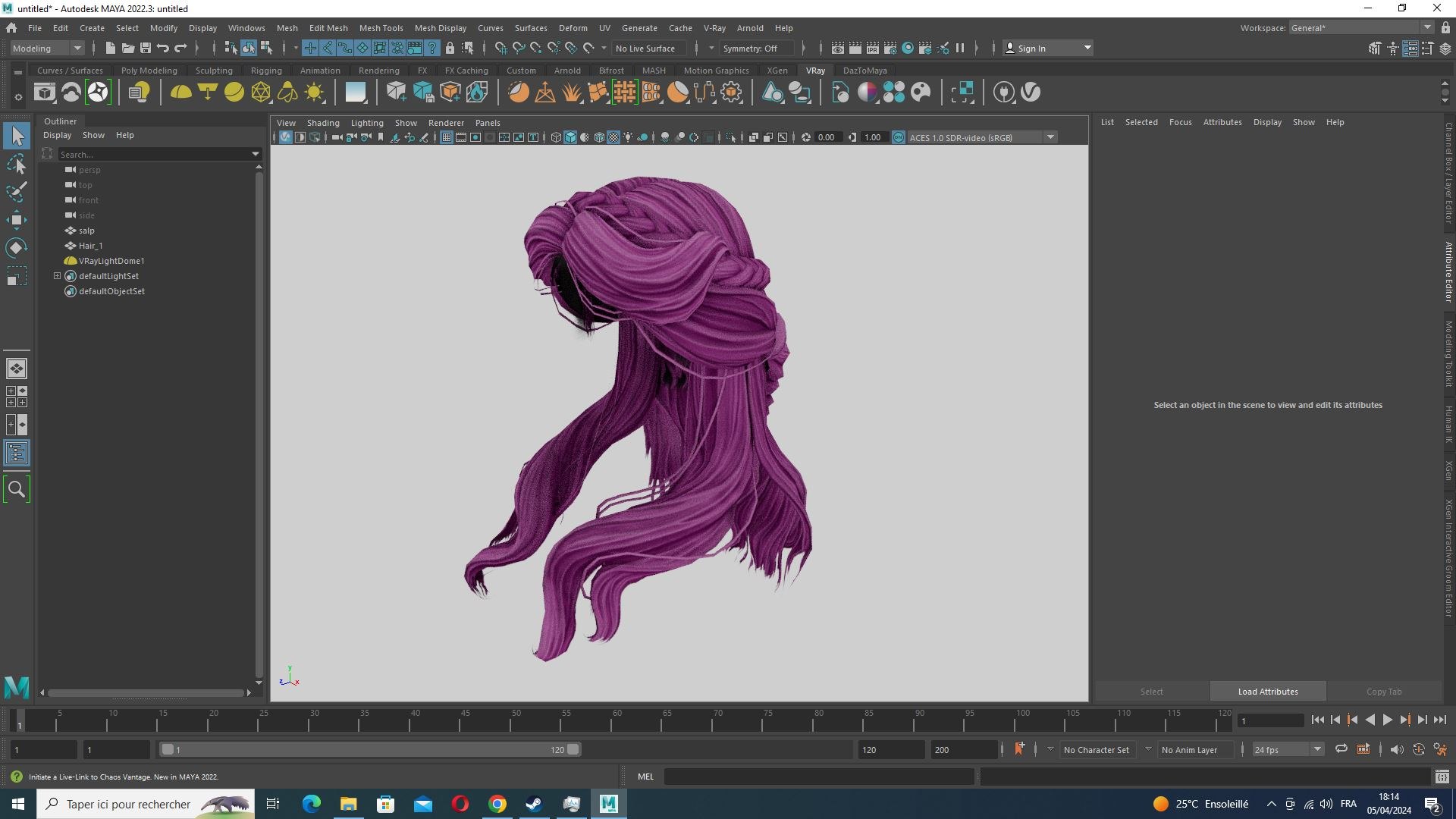The width and height of the screenshot is (1456, 819).
Task: Activate the Lasso Select tool
Action: point(17,165)
